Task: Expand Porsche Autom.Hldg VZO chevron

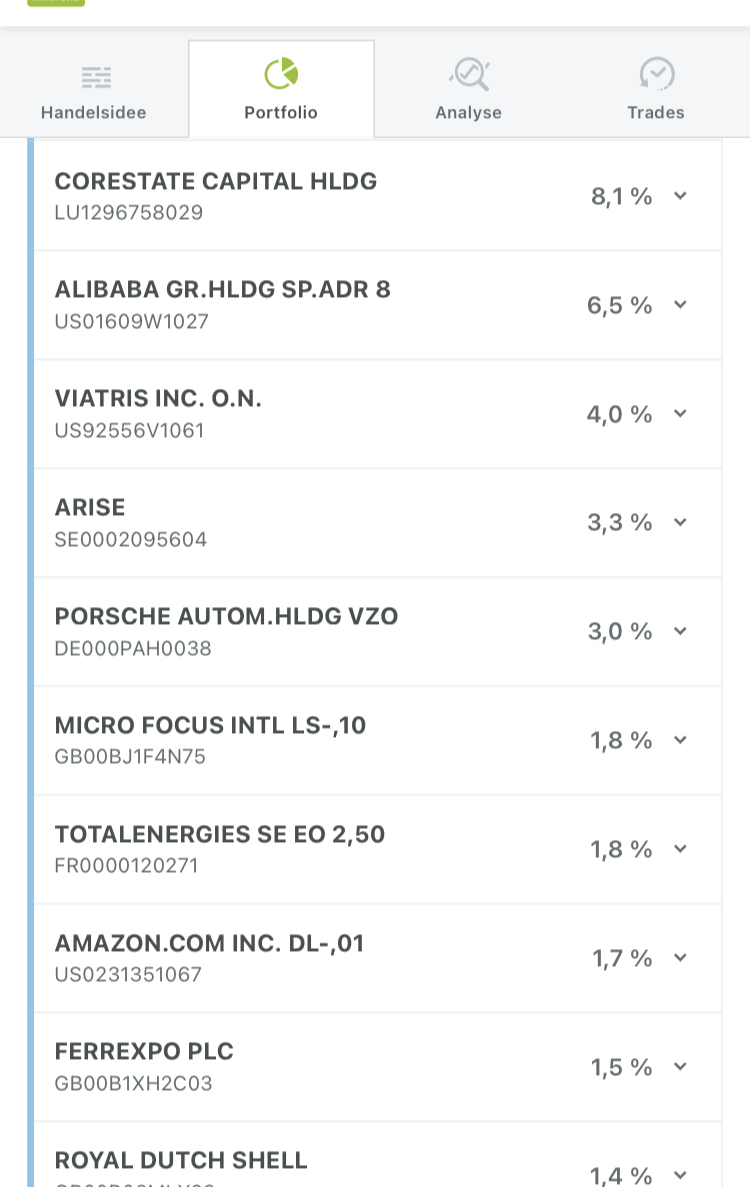Action: tap(680, 631)
